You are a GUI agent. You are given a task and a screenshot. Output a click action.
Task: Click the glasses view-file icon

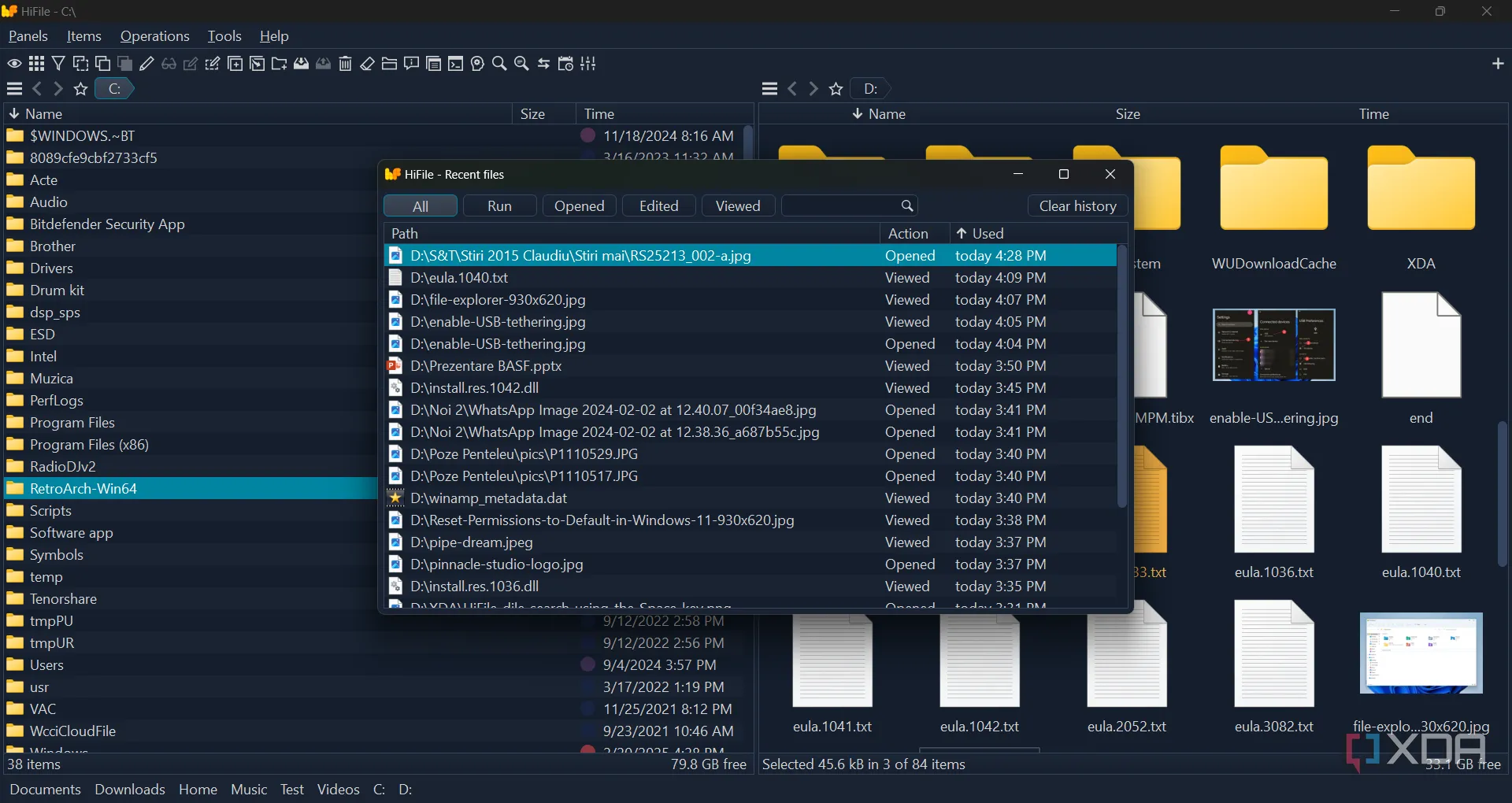coord(169,64)
